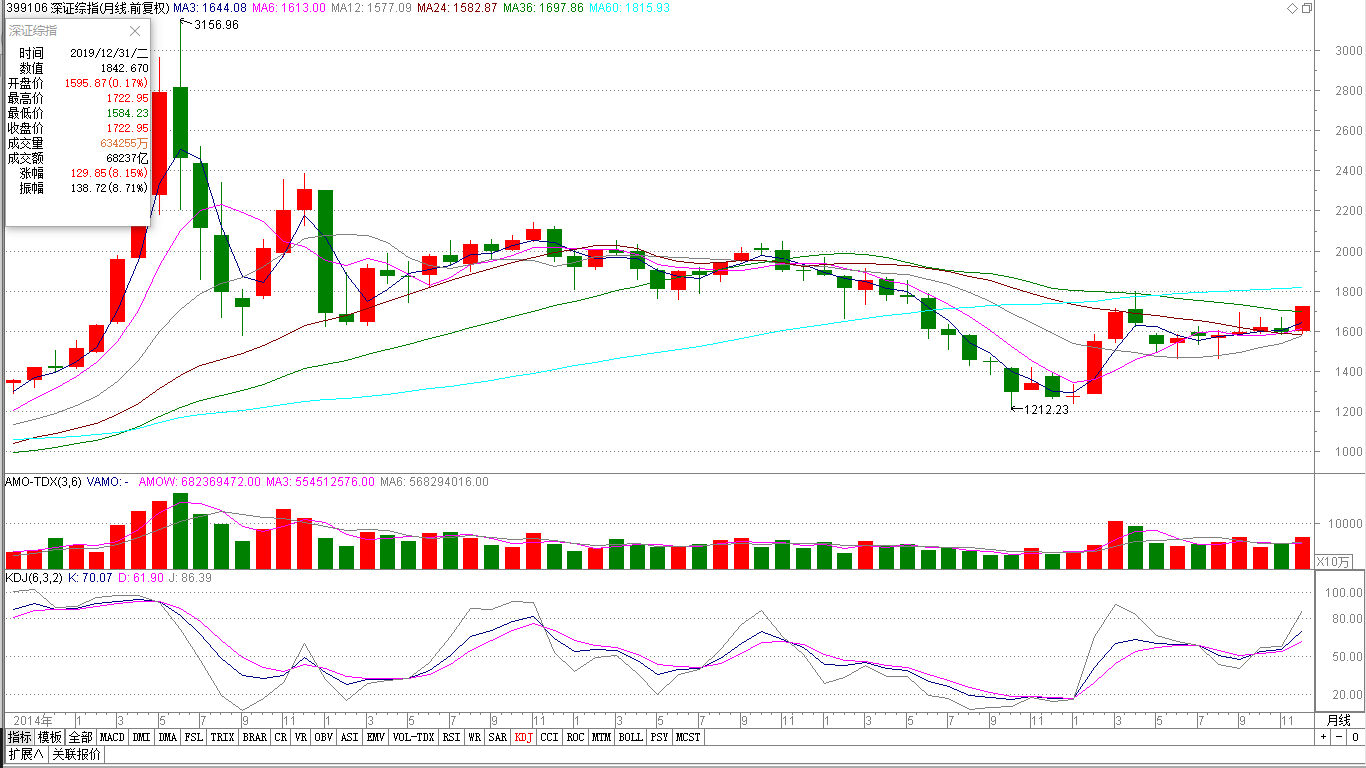1366x768 pixels.
Task: Switch indicator to DMI
Action: click(141, 737)
